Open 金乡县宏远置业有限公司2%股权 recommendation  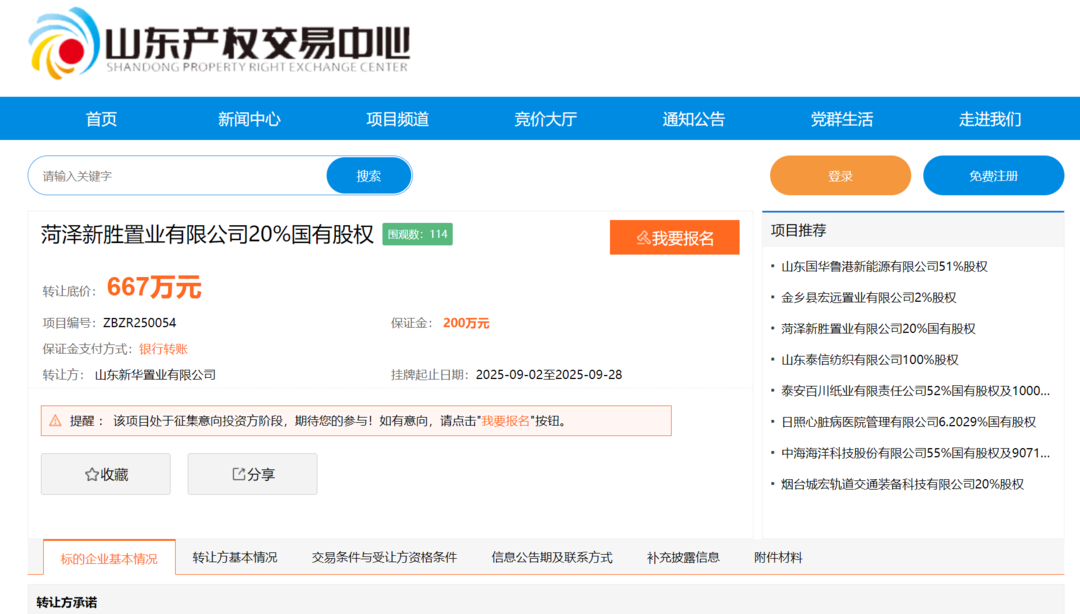(x=869, y=298)
